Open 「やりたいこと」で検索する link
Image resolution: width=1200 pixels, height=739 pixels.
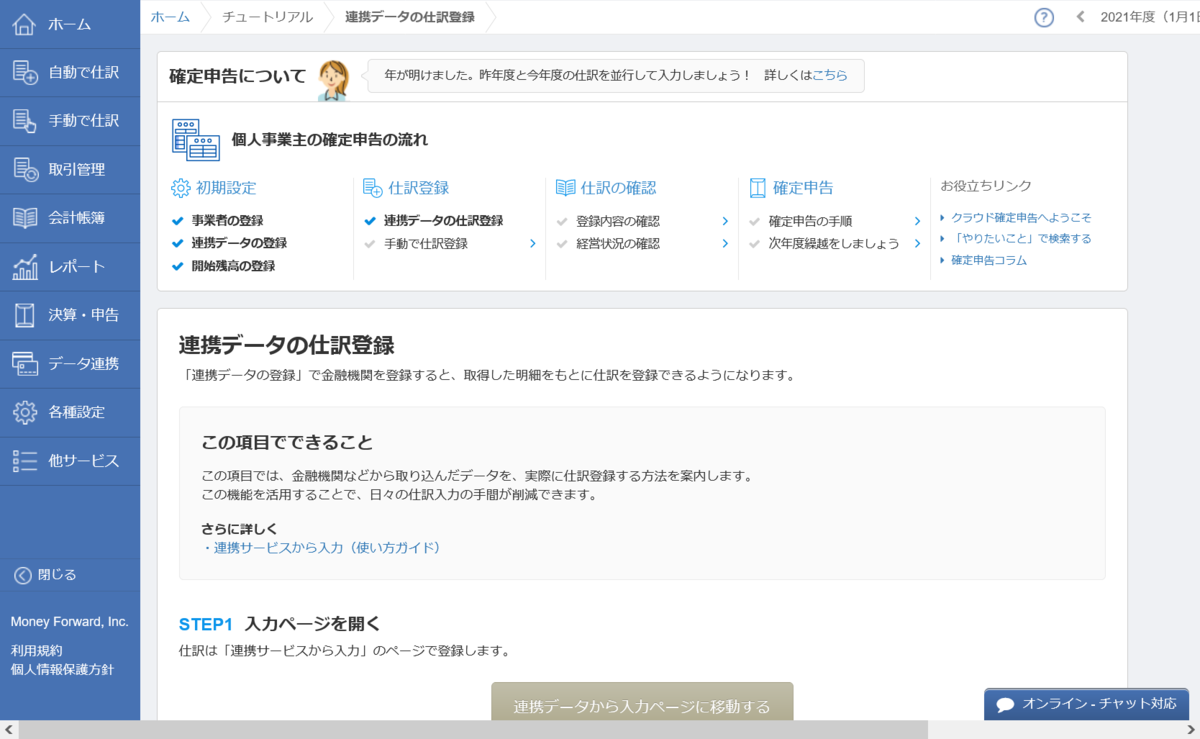point(1021,238)
